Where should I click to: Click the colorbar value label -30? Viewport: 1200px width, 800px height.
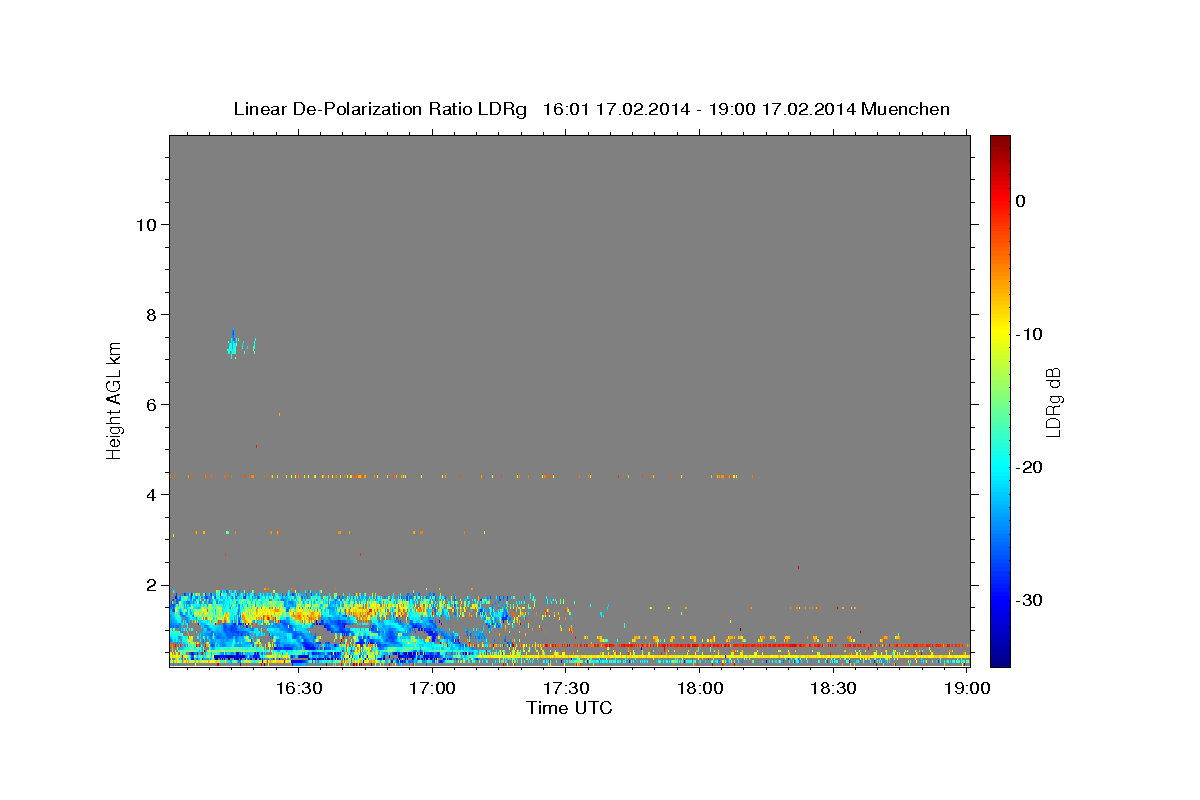pos(1030,600)
